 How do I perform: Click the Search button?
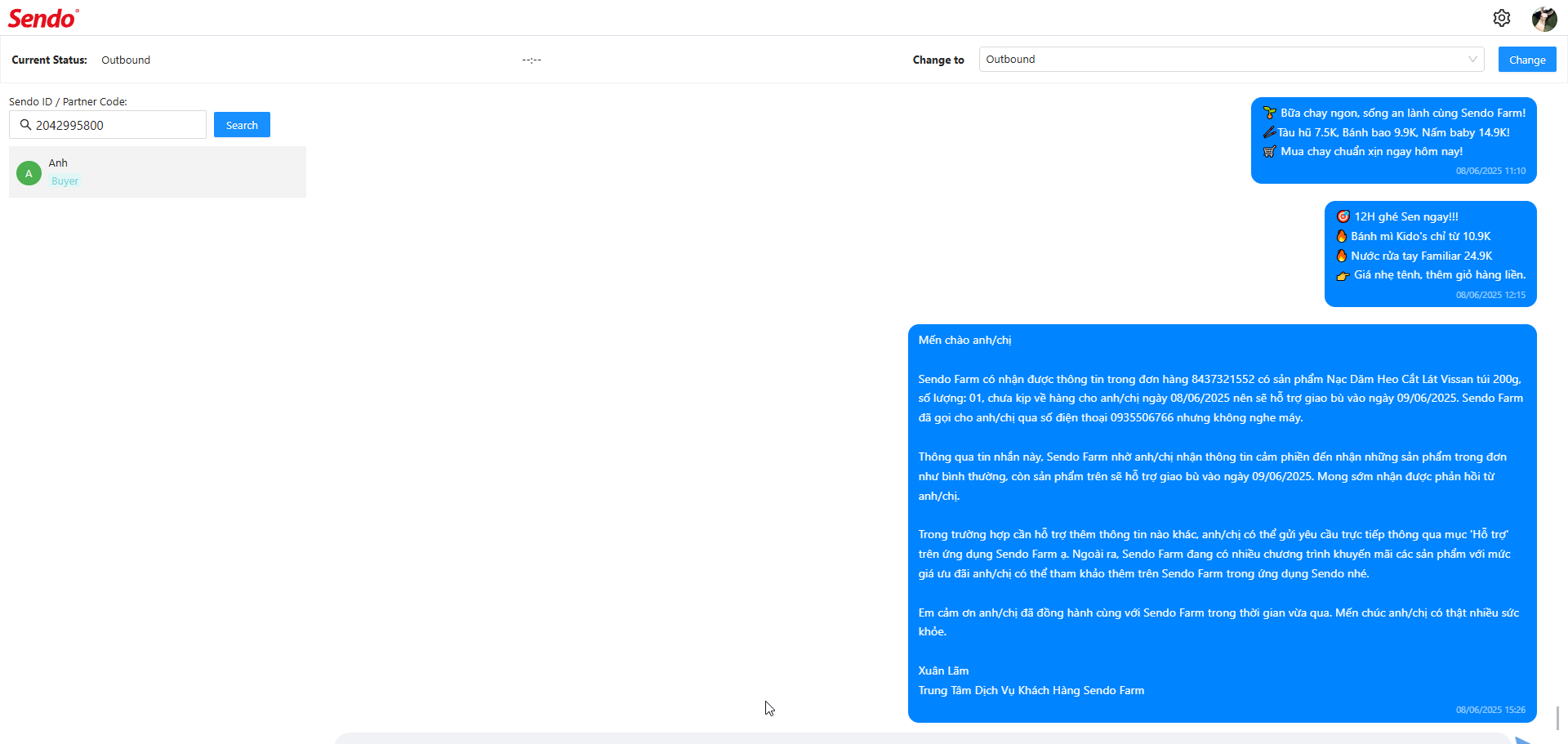click(242, 125)
